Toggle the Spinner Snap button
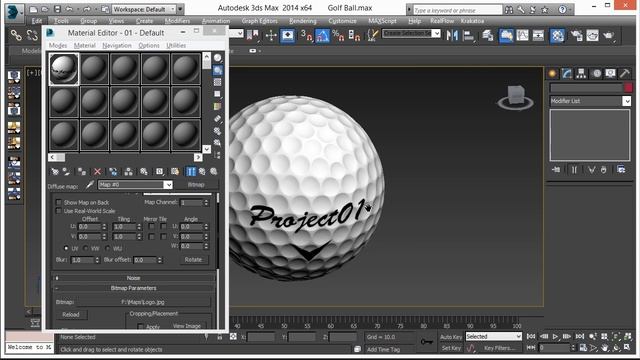The height and width of the screenshot is (360, 640). tap(354, 36)
